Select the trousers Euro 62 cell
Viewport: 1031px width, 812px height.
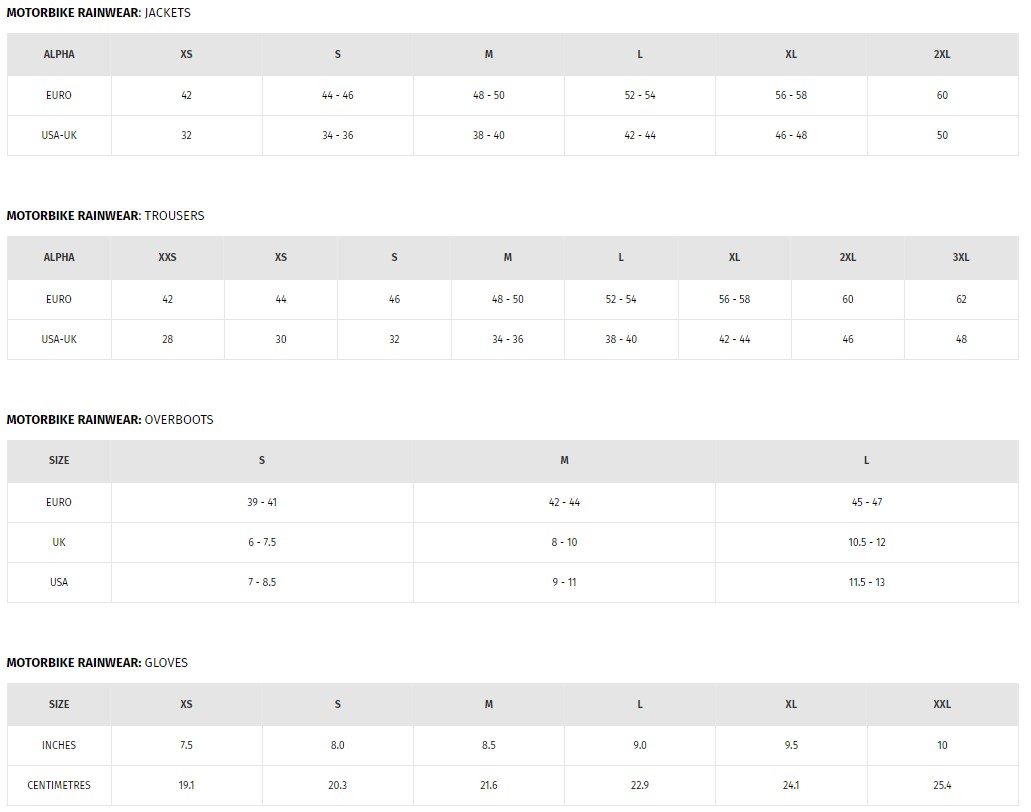pos(961,300)
